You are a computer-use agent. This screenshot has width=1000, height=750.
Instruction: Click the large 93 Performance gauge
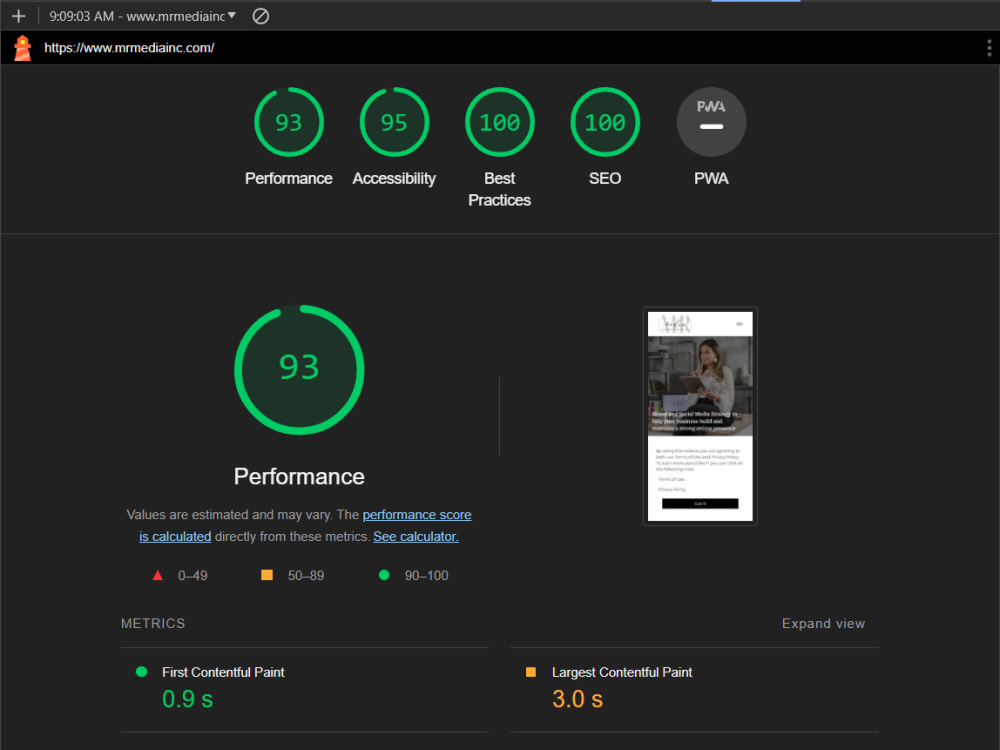pyautogui.click(x=299, y=369)
